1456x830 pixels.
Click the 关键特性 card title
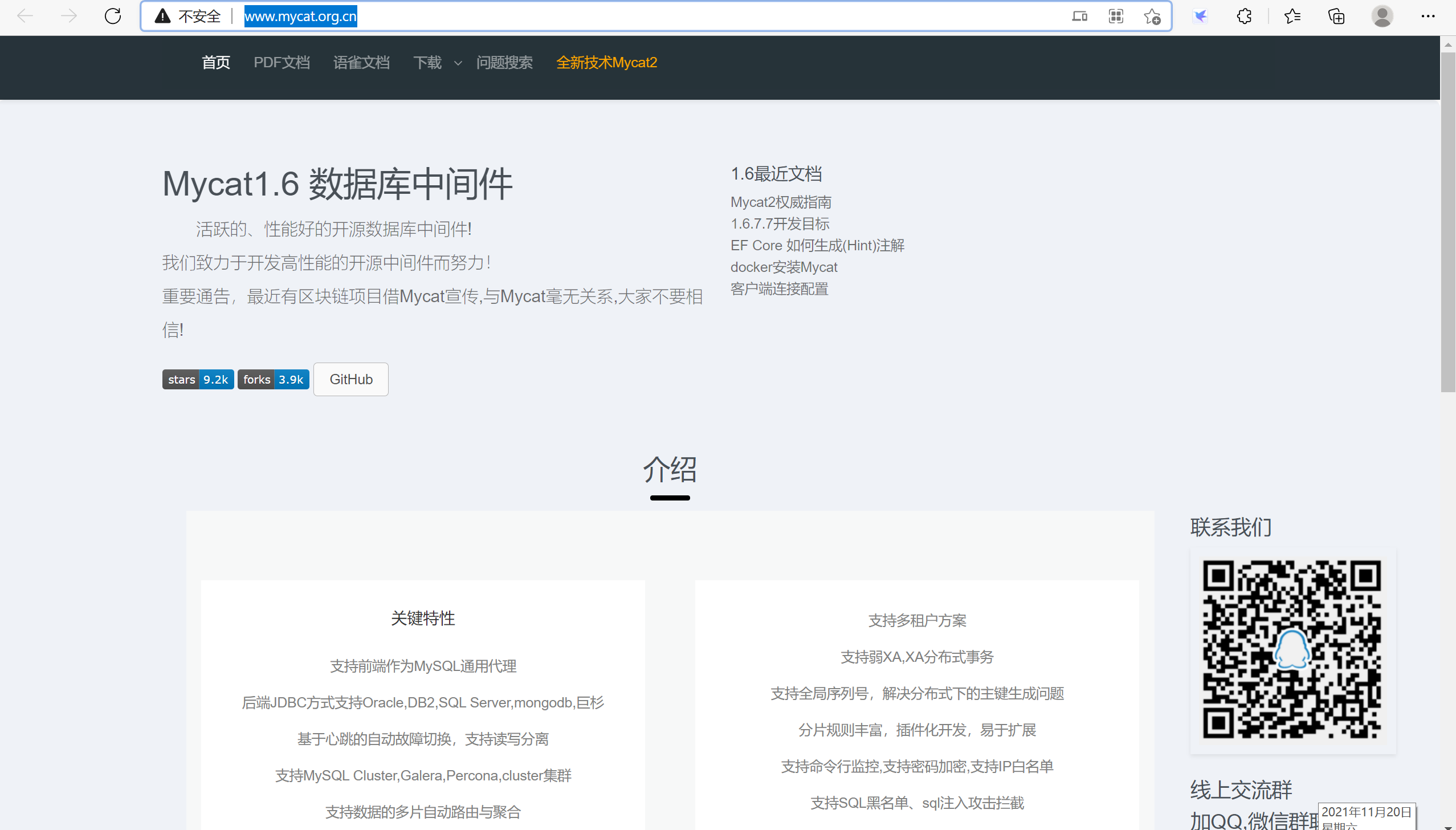click(423, 618)
